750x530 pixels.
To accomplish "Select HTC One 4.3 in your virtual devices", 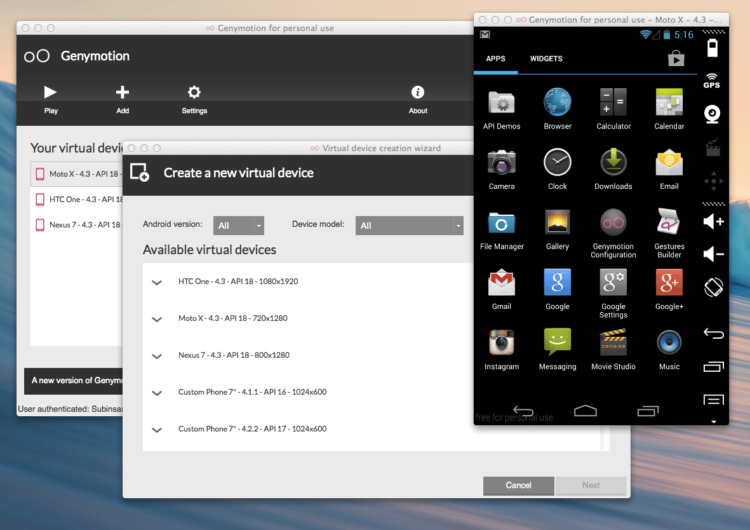I will pyautogui.click(x=77, y=199).
